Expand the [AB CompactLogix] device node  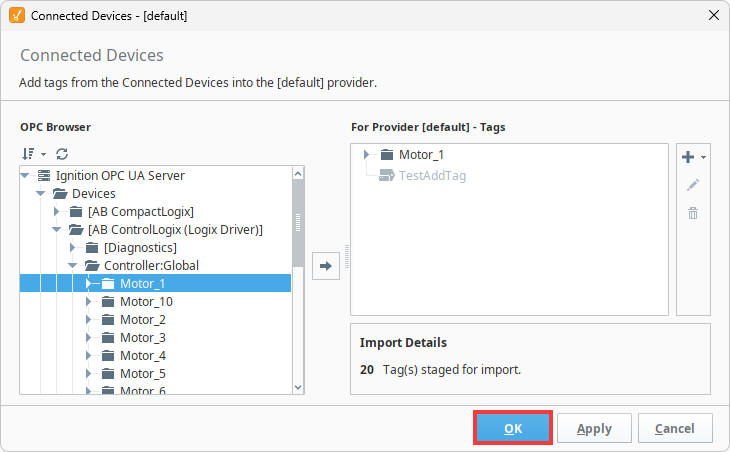[x=56, y=211]
